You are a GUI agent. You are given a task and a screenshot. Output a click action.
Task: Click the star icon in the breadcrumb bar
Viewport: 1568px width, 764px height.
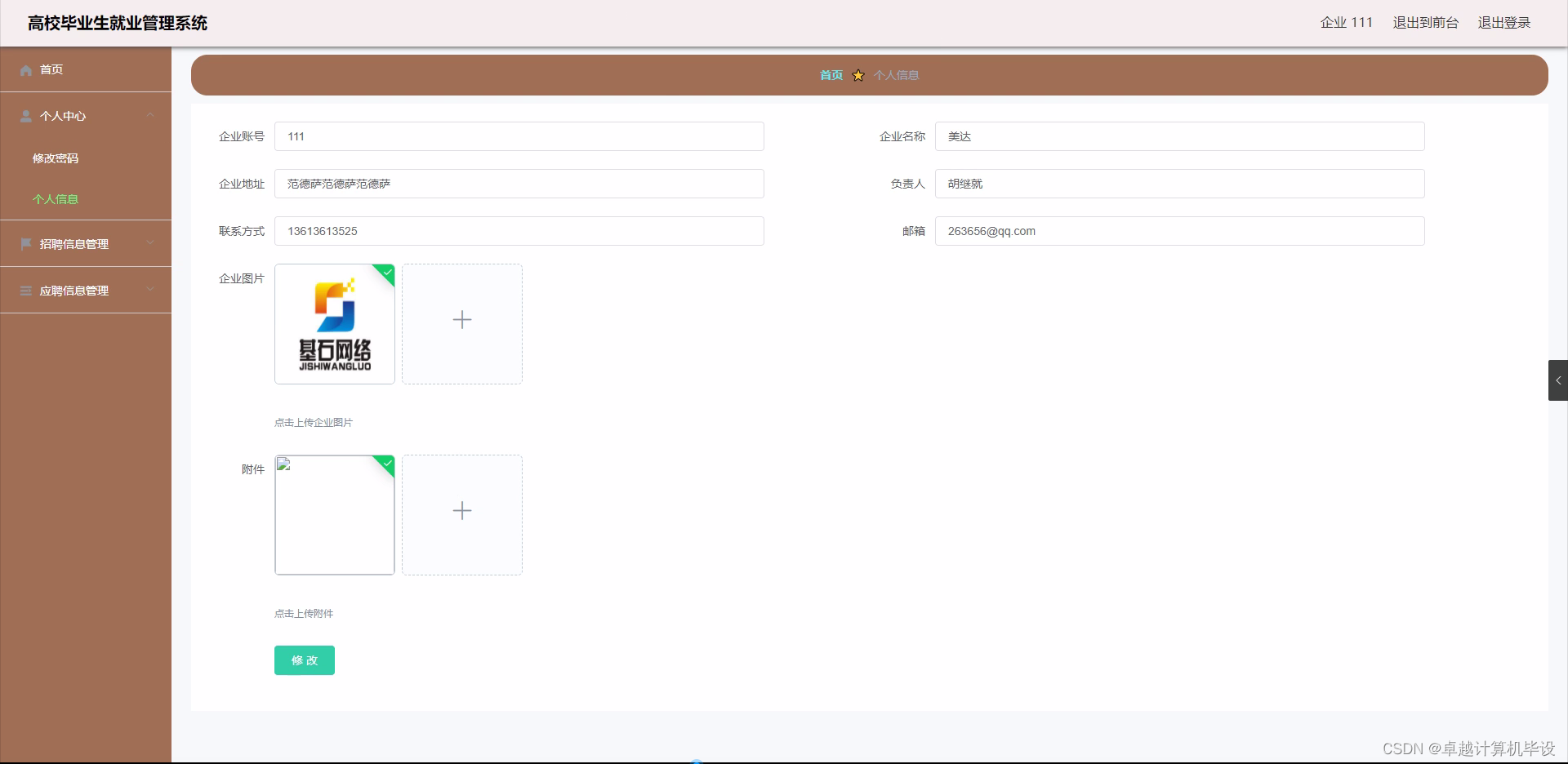[x=857, y=74]
